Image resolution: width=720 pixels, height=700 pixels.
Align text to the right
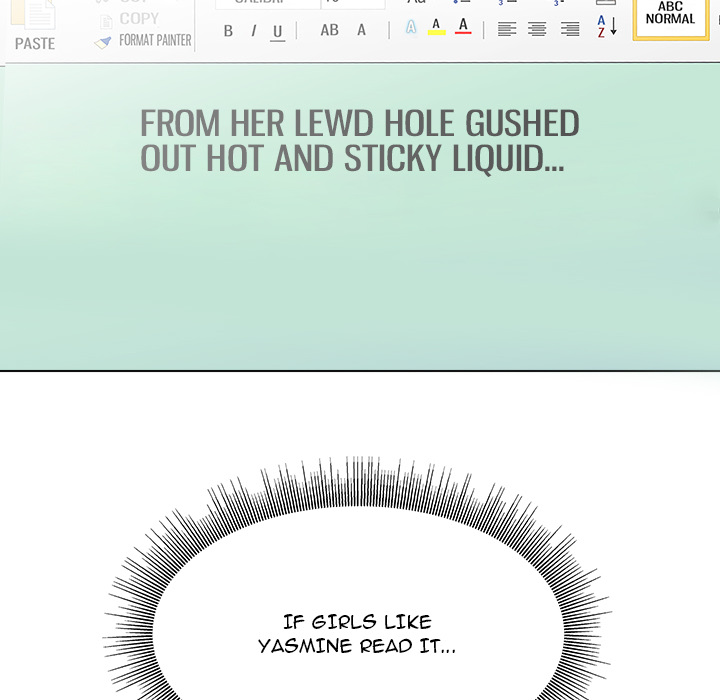pyautogui.click(x=570, y=29)
